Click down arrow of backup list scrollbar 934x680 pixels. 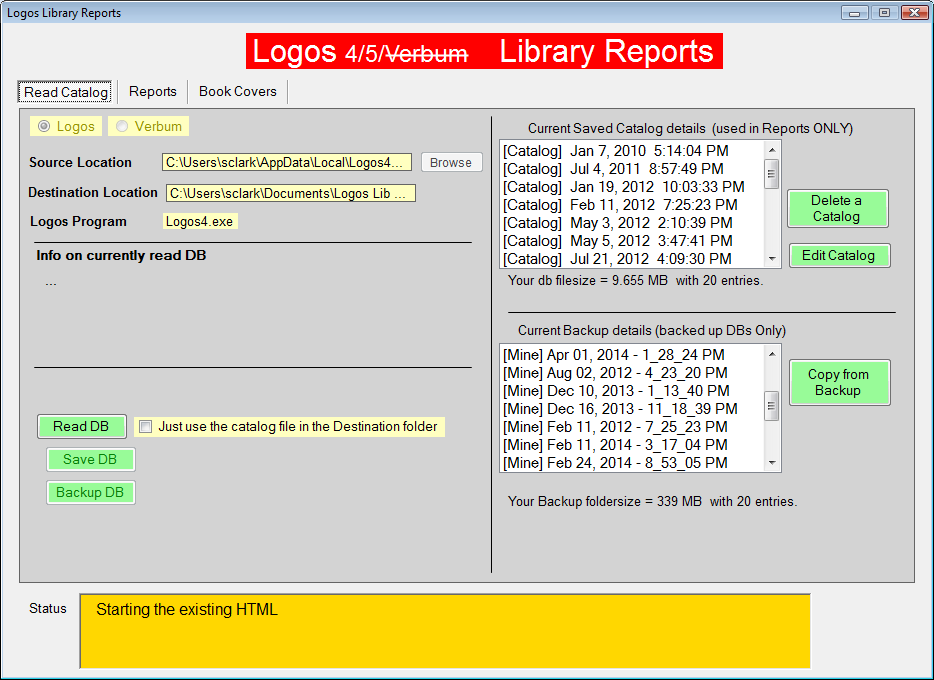click(x=772, y=463)
